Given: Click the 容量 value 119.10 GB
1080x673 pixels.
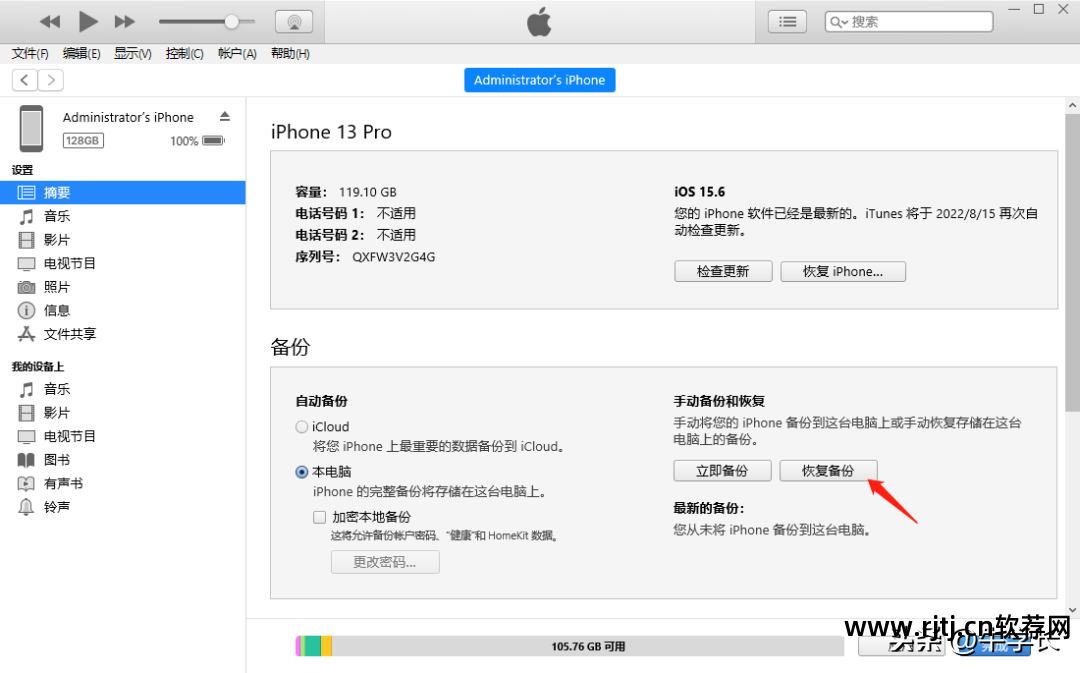Looking at the screenshot, I should click(x=367, y=192).
